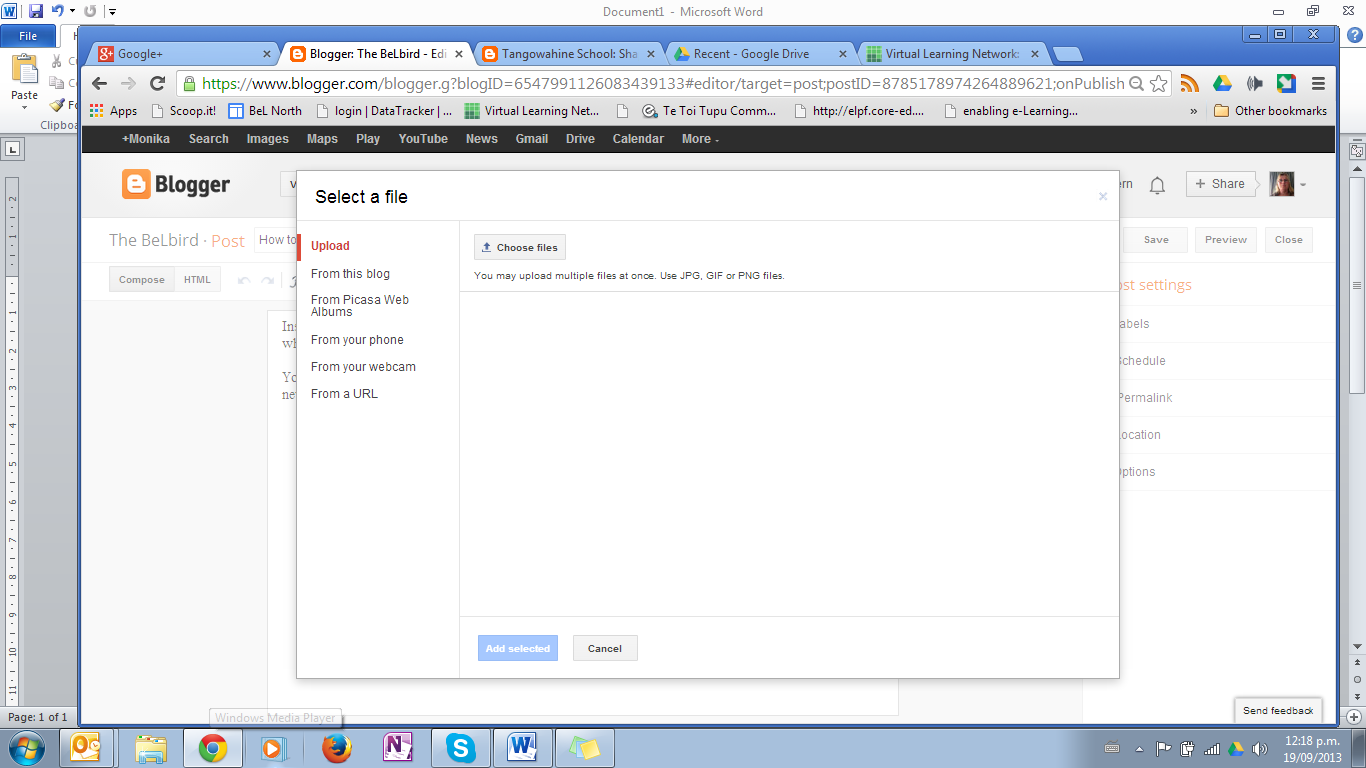Select From Picasa Web Albums source
Viewport: 1366px width, 768px height.
(360, 306)
